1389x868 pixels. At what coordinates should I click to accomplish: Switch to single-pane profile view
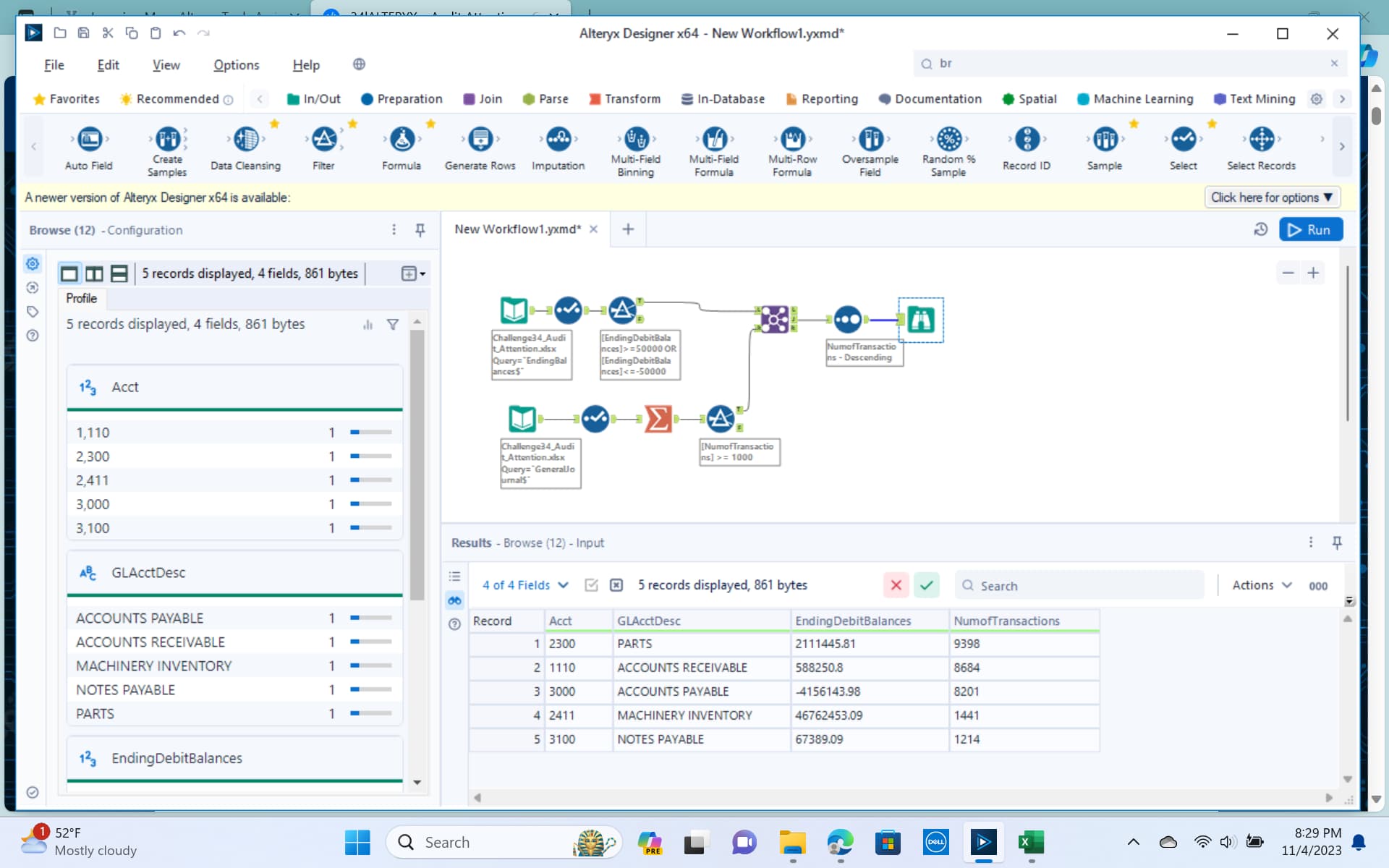point(69,273)
